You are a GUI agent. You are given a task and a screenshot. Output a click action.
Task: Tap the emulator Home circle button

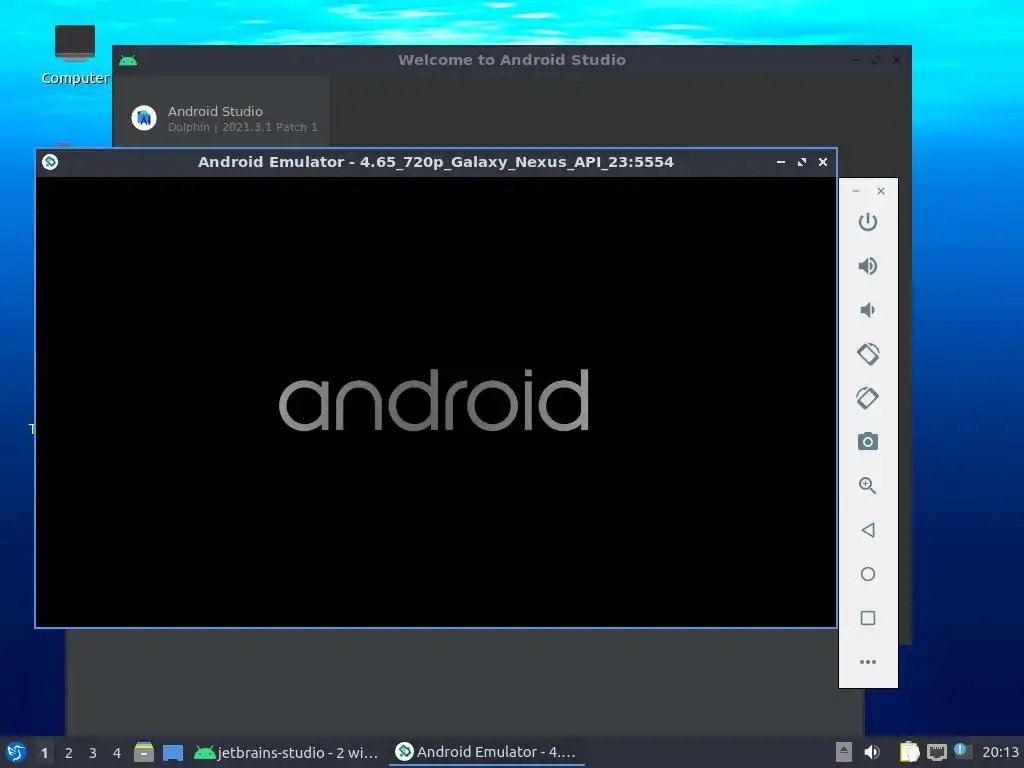pyautogui.click(x=868, y=574)
